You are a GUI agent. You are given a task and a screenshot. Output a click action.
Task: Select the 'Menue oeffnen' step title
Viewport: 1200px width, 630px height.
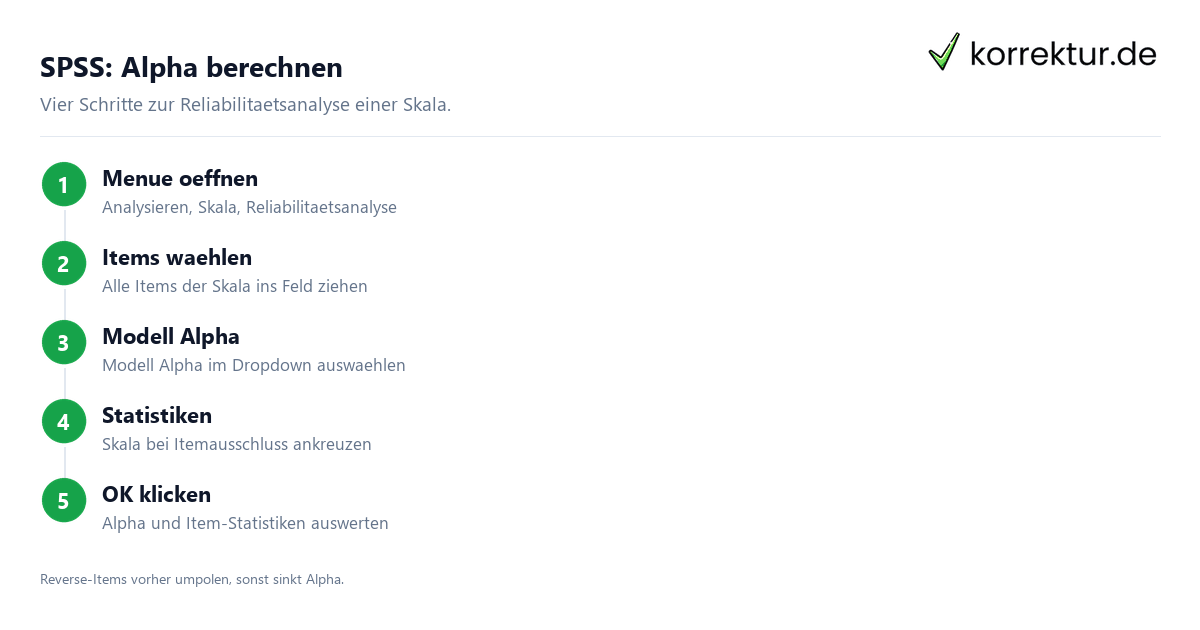coord(180,179)
